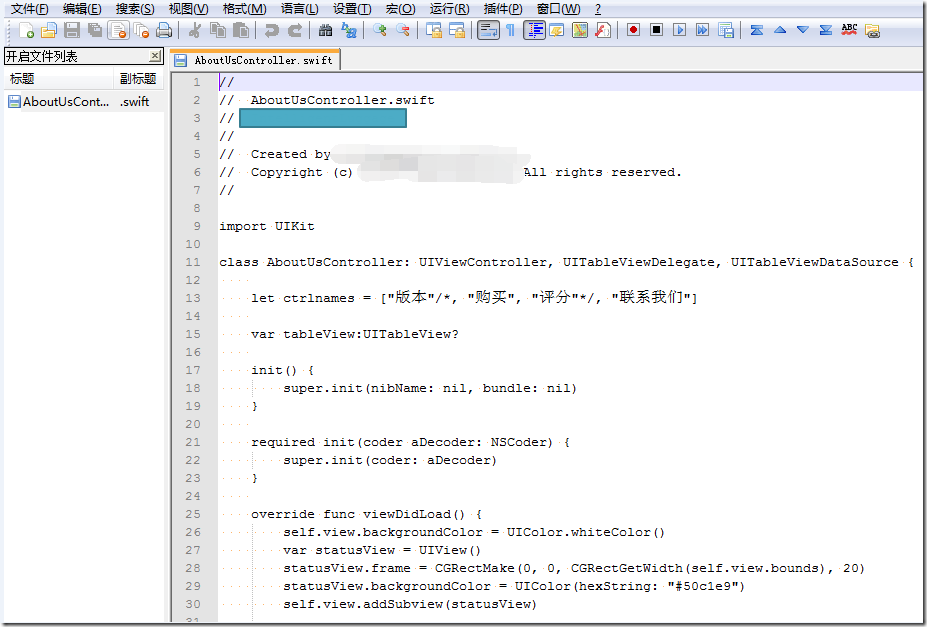927x627 pixels.
Task: Open the 编辑(E) menu
Action: pos(82,9)
